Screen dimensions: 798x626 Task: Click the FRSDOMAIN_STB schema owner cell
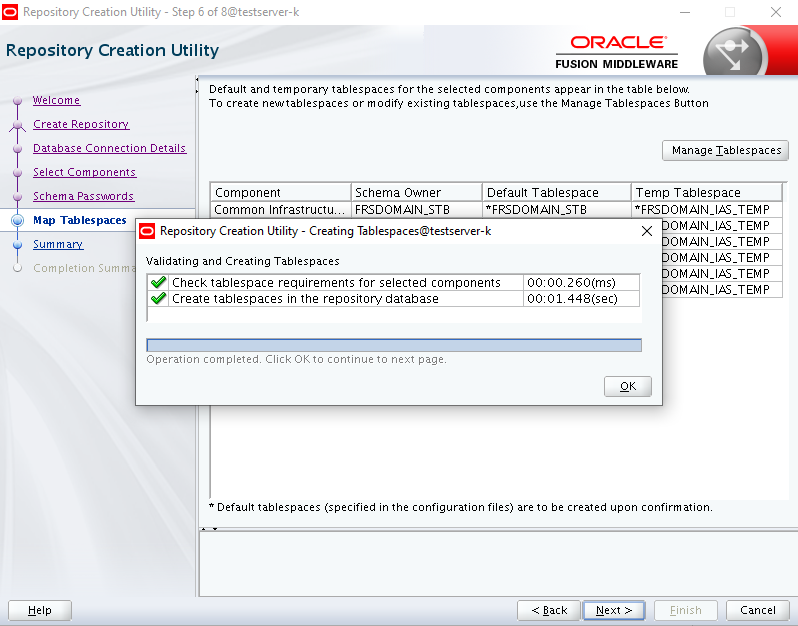tap(416, 209)
